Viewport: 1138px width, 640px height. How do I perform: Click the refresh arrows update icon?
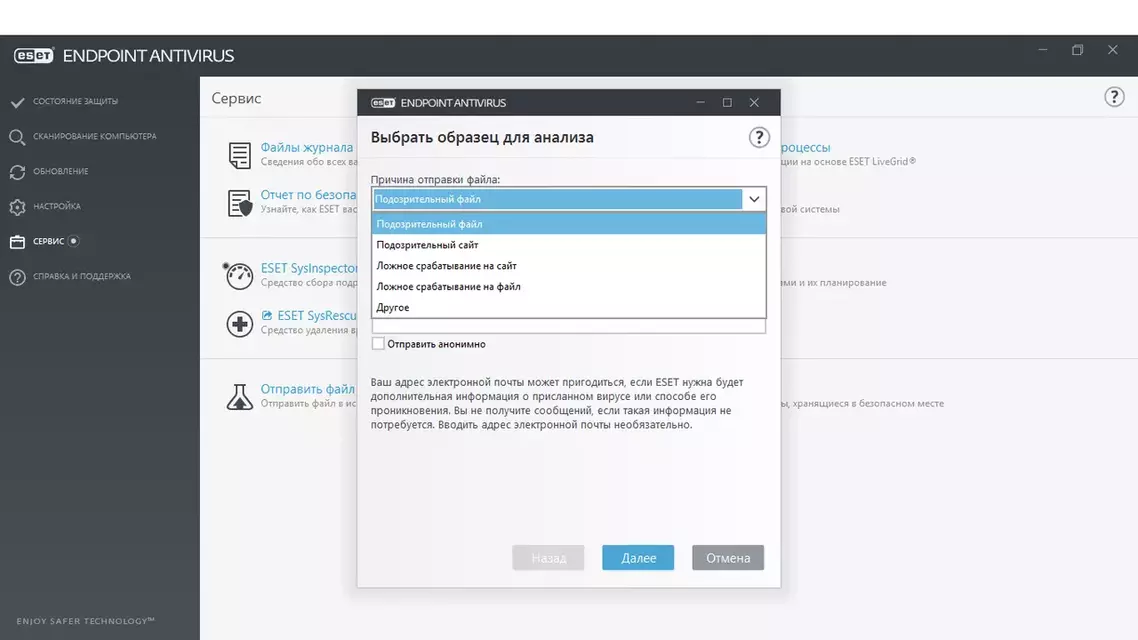click(x=17, y=172)
